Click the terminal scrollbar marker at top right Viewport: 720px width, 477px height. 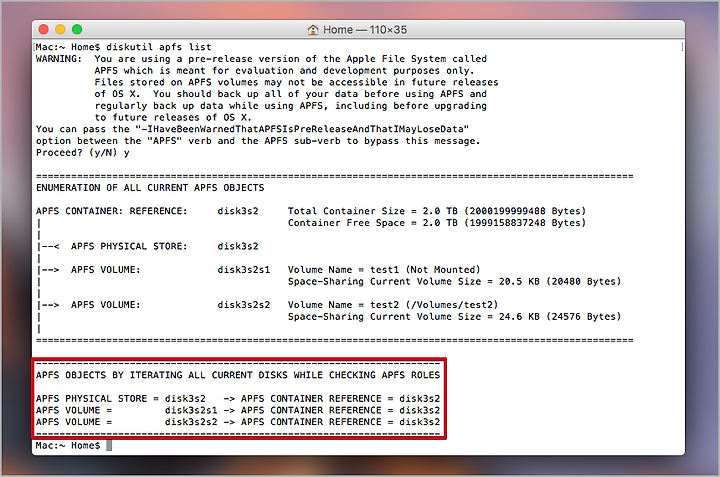point(682,47)
